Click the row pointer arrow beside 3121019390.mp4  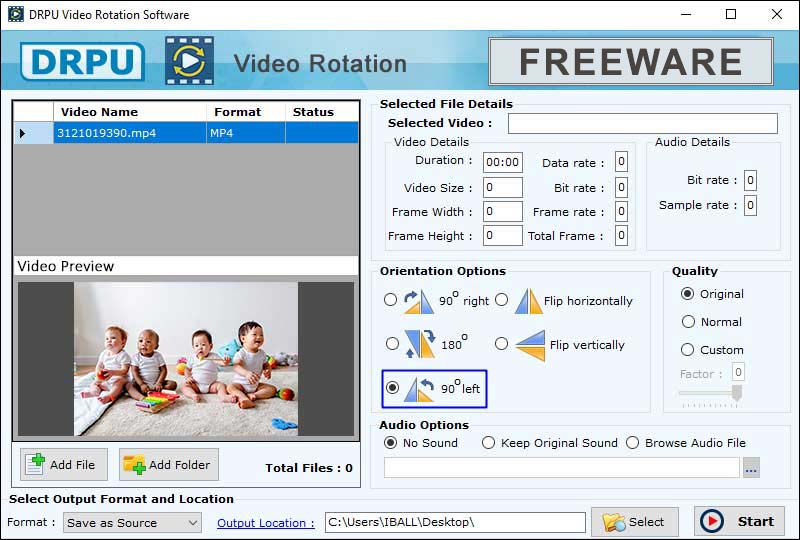pyautogui.click(x=22, y=133)
